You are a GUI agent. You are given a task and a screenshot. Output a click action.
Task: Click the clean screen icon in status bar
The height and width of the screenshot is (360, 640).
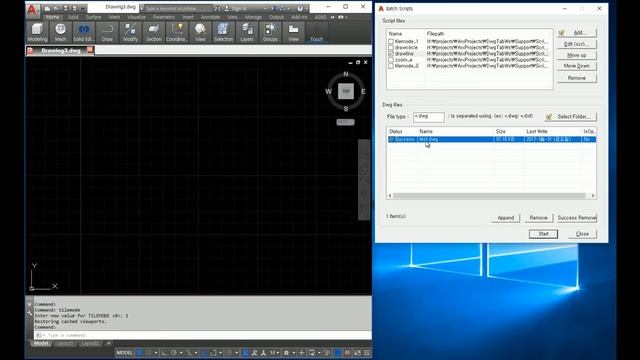[358, 353]
